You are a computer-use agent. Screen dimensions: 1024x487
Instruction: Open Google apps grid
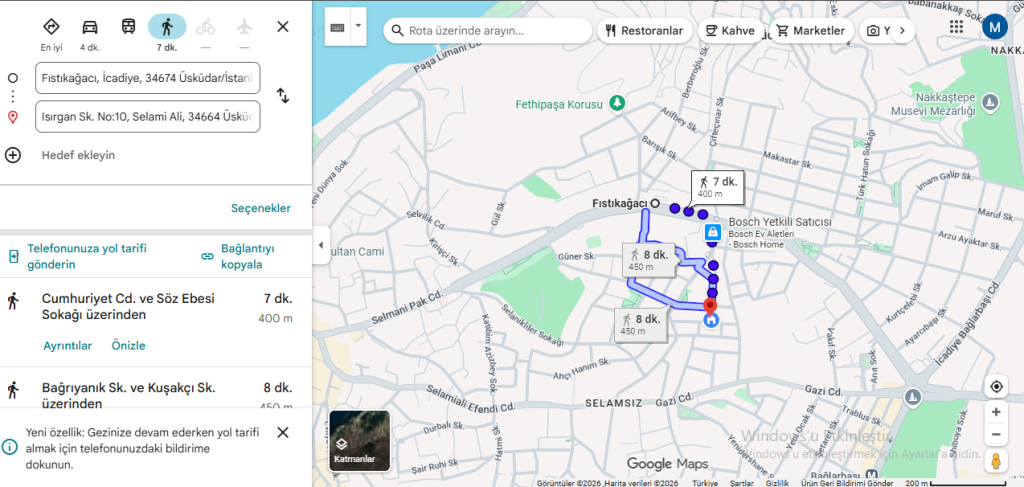(x=956, y=27)
